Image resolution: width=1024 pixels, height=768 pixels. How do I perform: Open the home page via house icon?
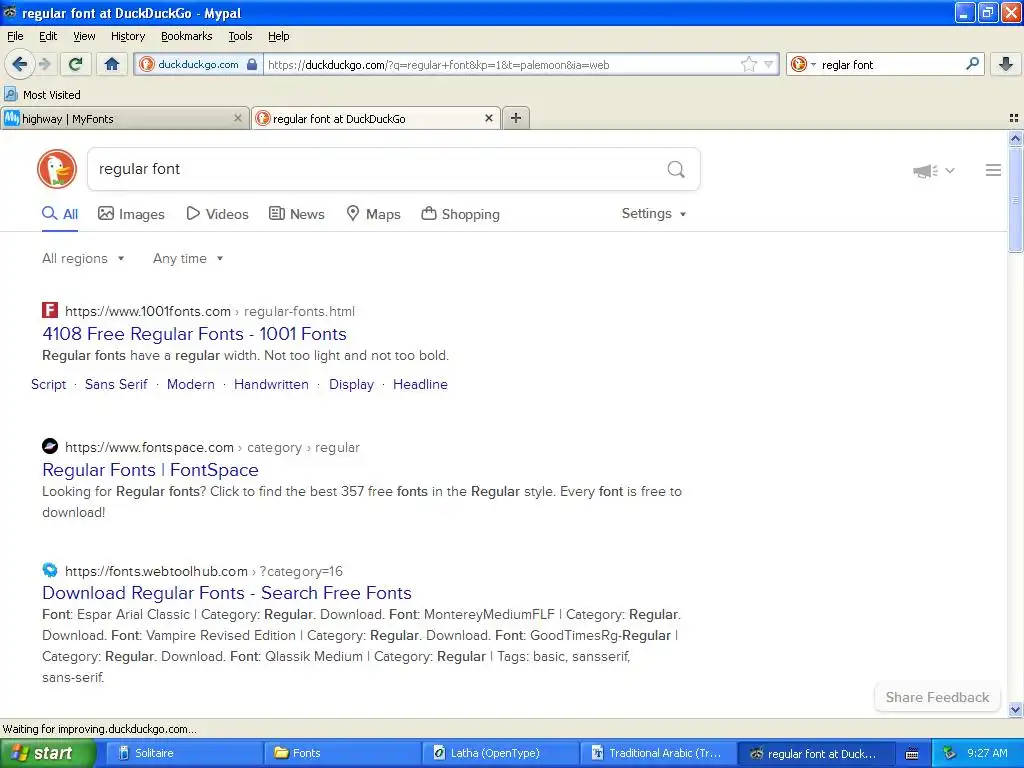pyautogui.click(x=112, y=64)
